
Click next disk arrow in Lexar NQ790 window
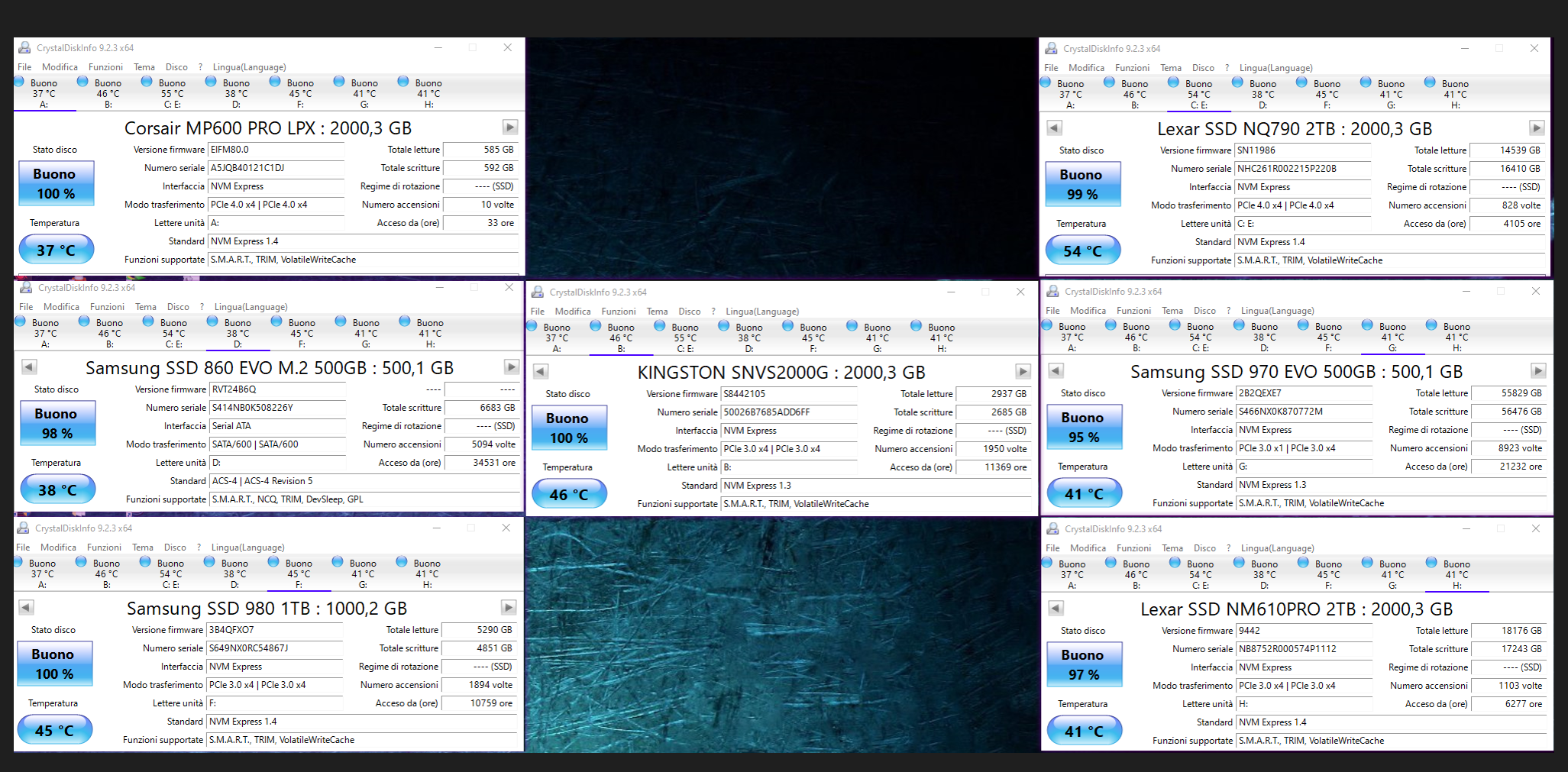(x=1537, y=128)
